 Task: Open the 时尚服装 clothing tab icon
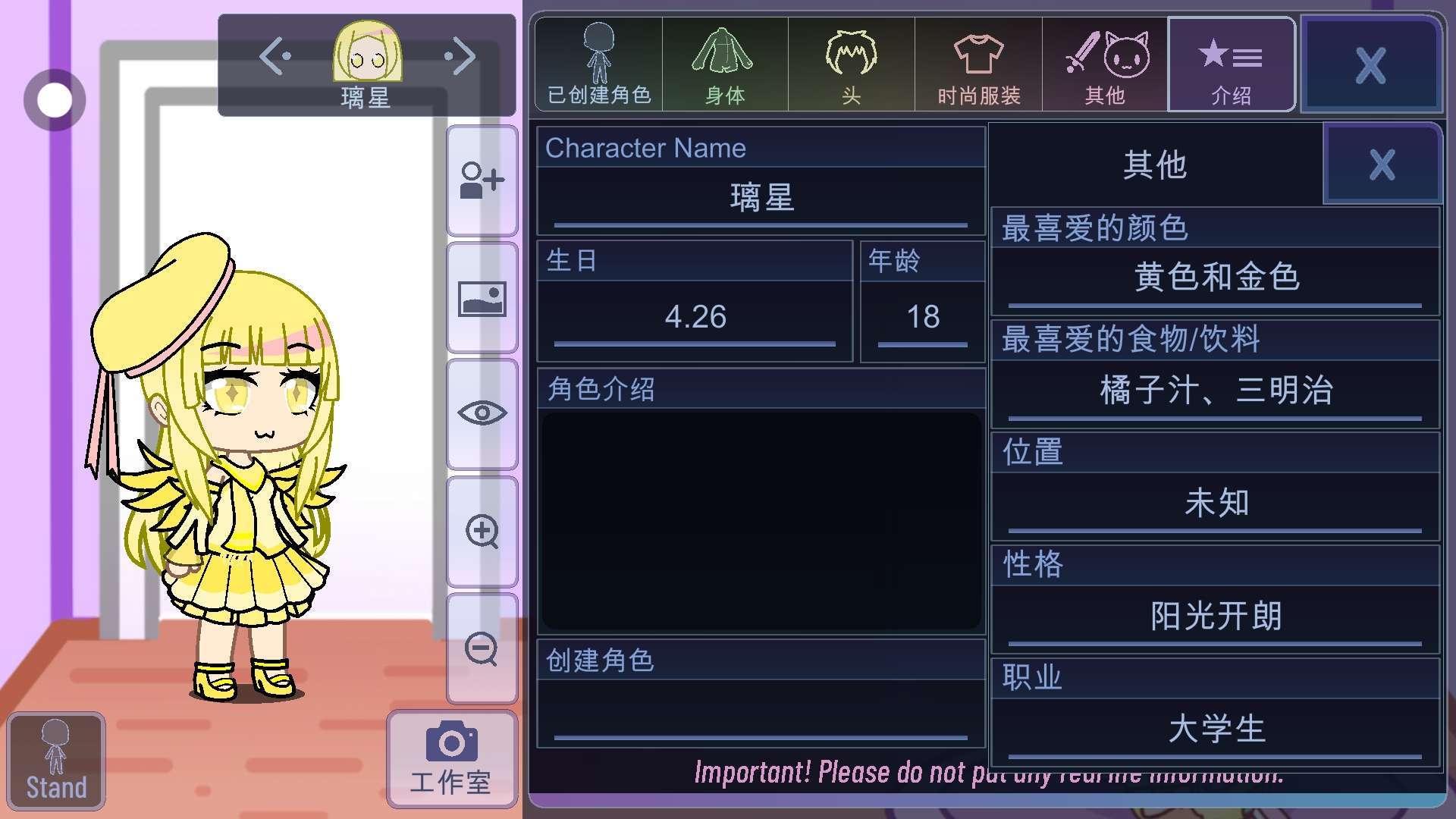[x=978, y=65]
